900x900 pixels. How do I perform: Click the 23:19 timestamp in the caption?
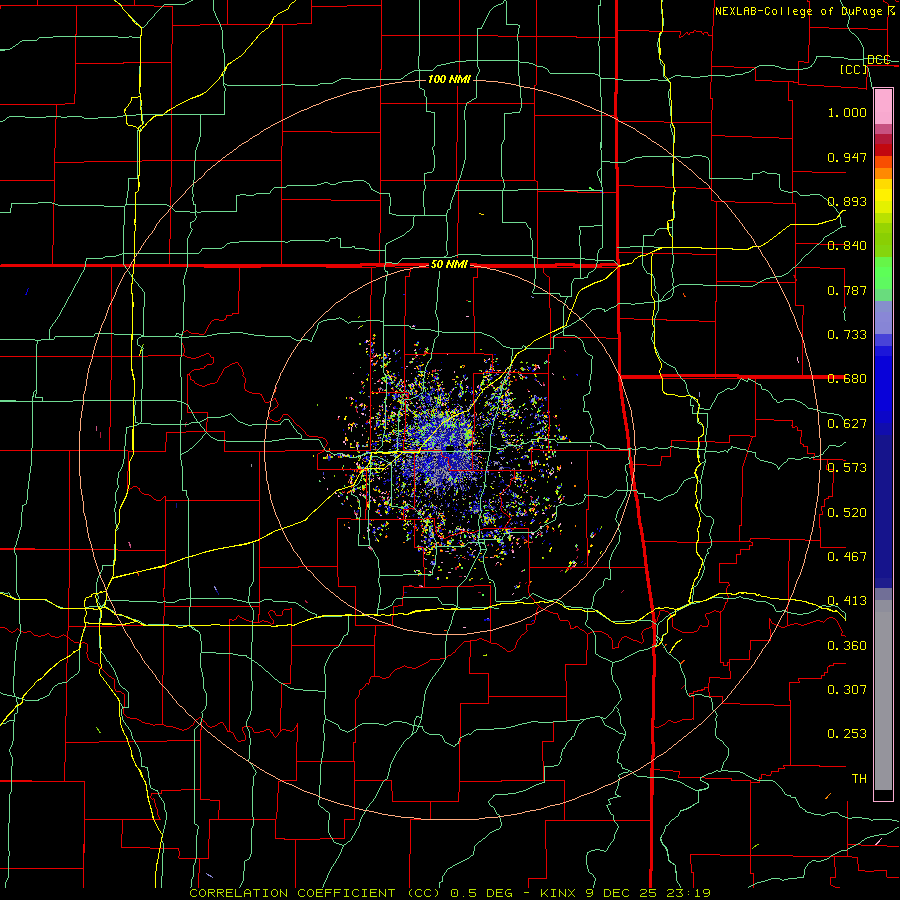(688, 893)
